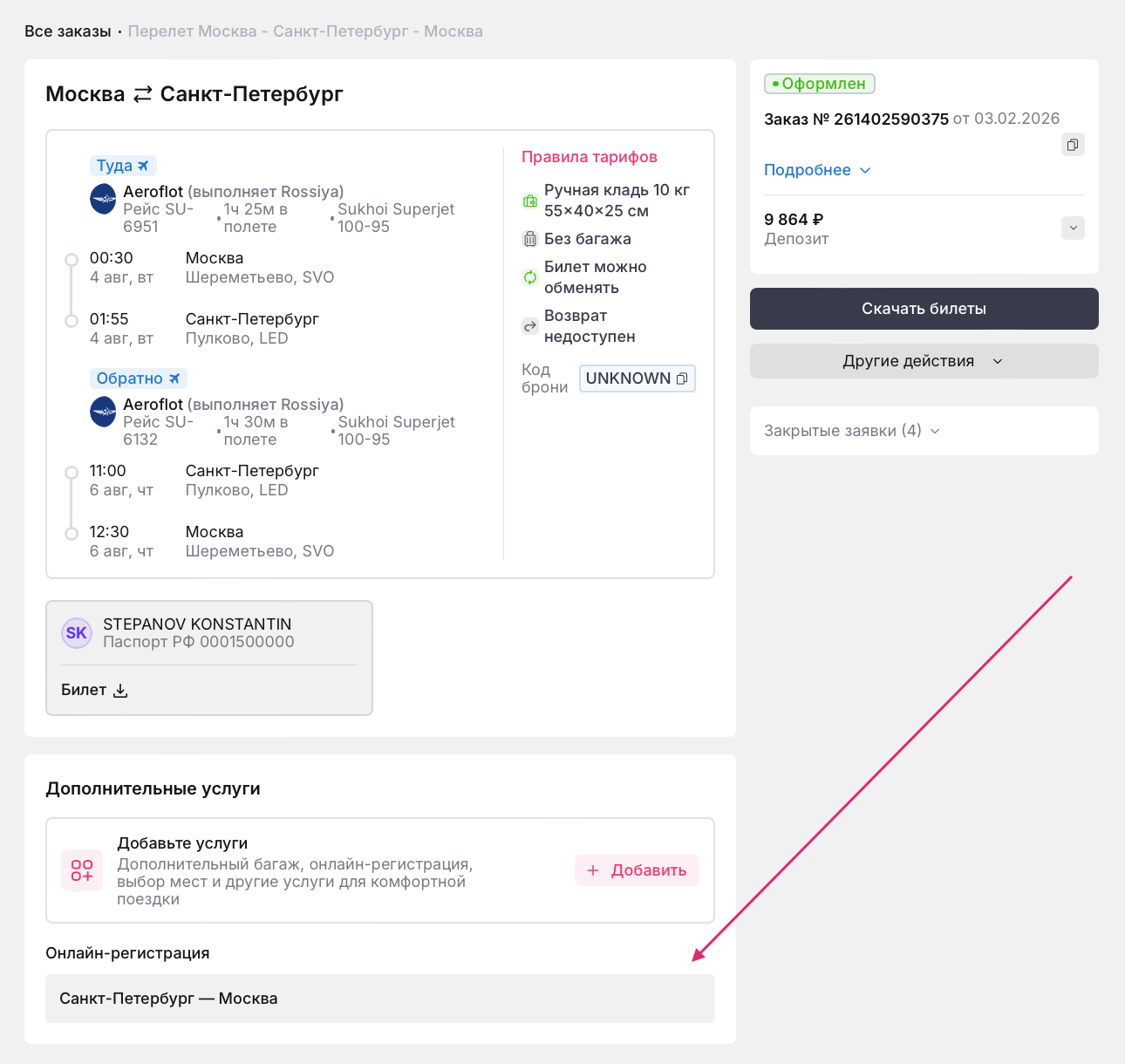Click the refund unavailable icon

pos(529,326)
